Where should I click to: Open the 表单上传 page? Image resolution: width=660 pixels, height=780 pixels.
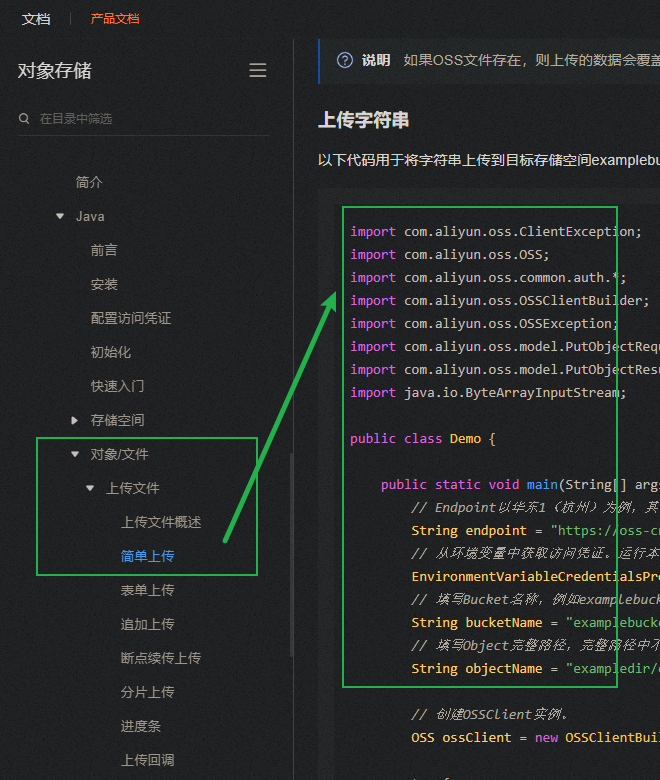click(148, 590)
